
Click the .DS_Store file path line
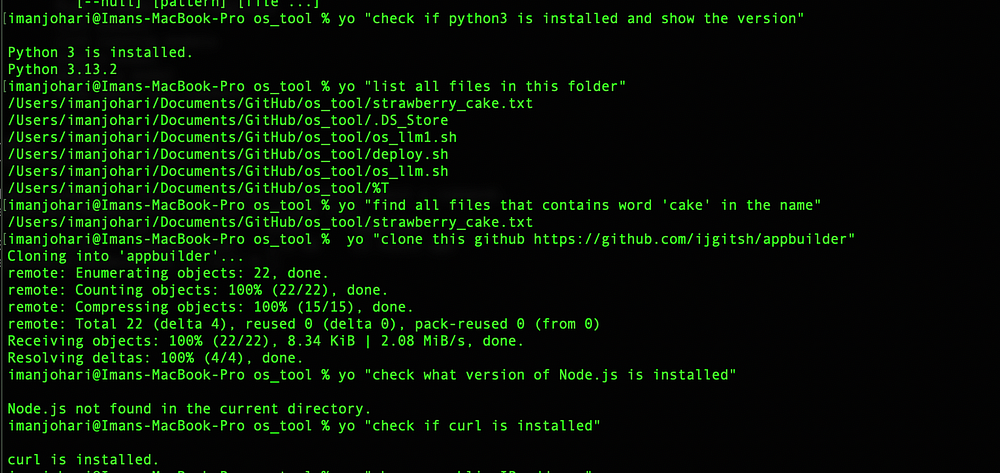228,120
